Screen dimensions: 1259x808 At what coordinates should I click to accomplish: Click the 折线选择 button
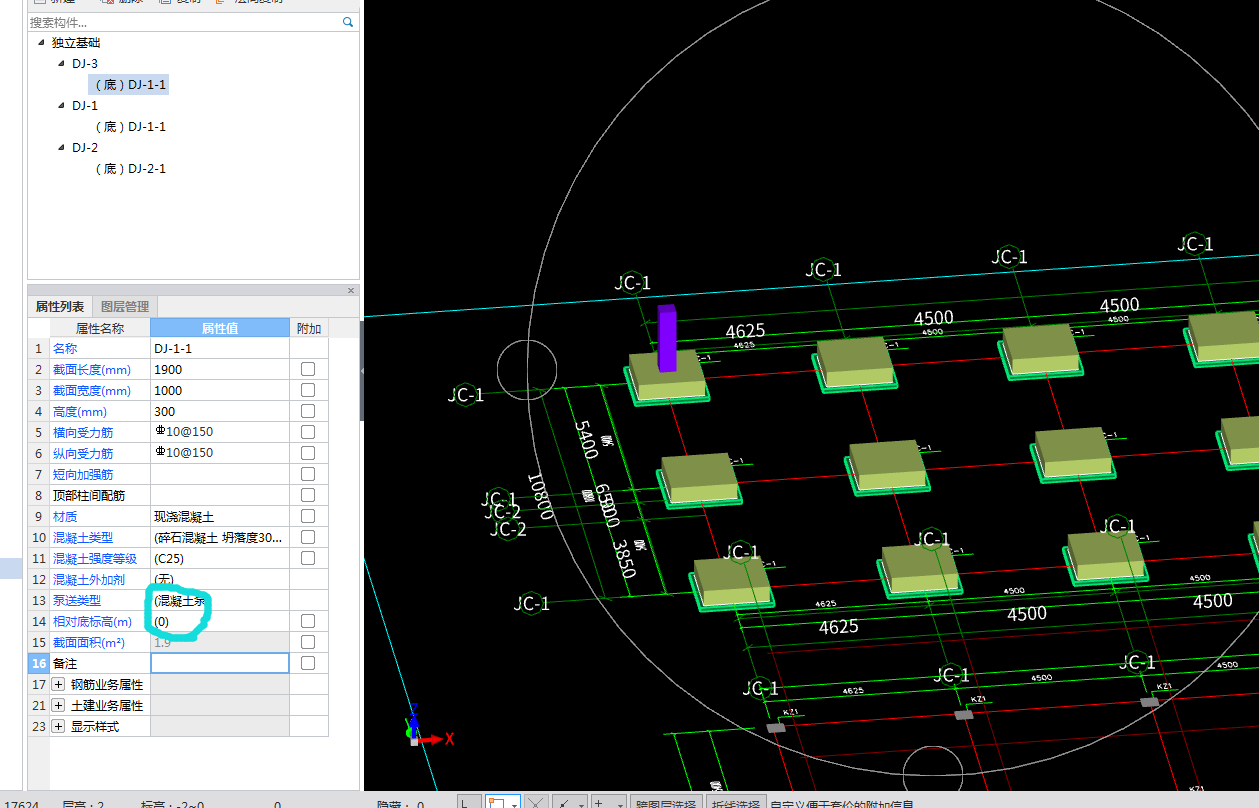[x=735, y=802]
